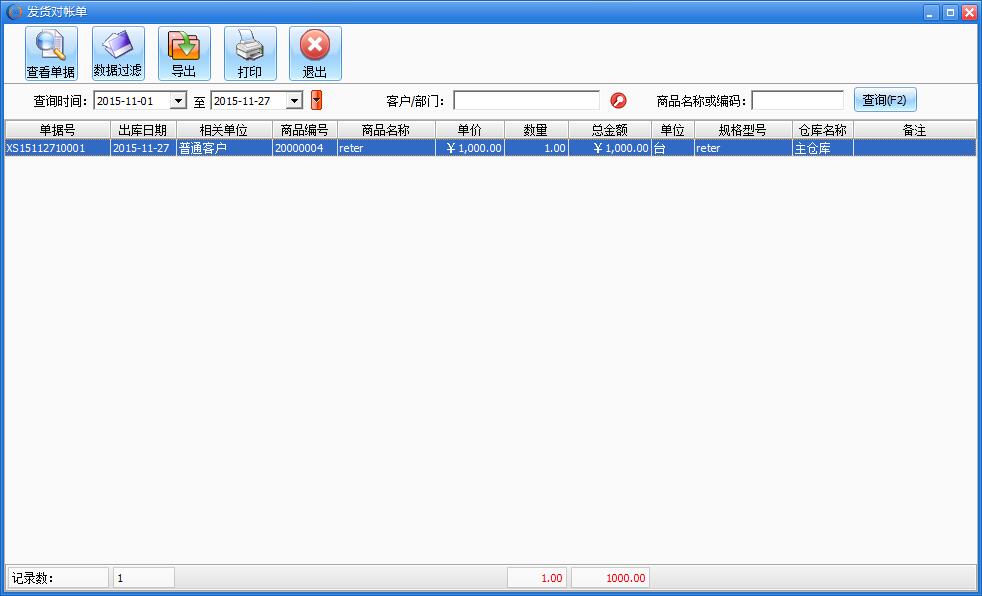Expand the start date 2015-11-01 dropdown
Image resolution: width=982 pixels, height=596 pixels.
coord(179,101)
